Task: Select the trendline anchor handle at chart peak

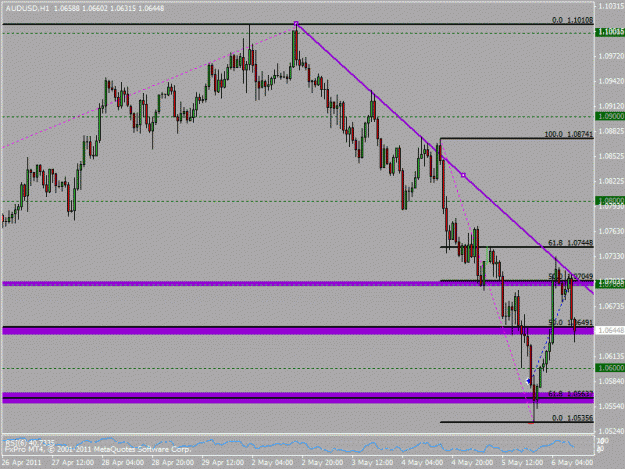Action: tap(296, 24)
